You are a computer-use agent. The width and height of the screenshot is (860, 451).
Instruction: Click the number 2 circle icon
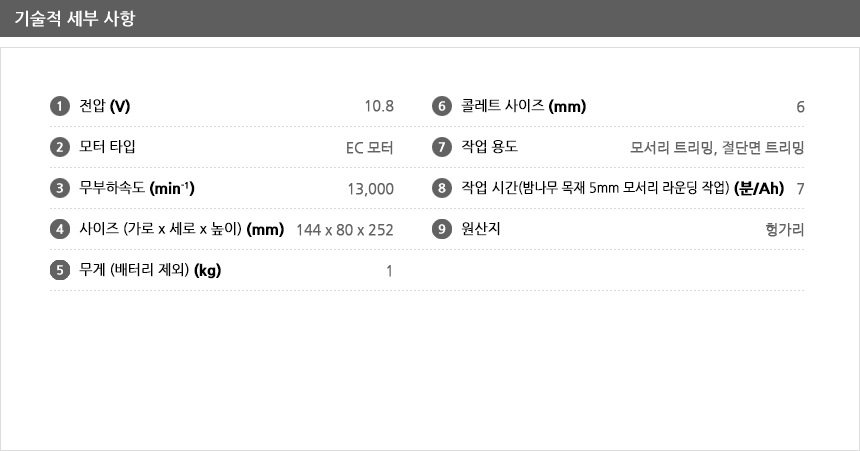pyautogui.click(x=60, y=147)
